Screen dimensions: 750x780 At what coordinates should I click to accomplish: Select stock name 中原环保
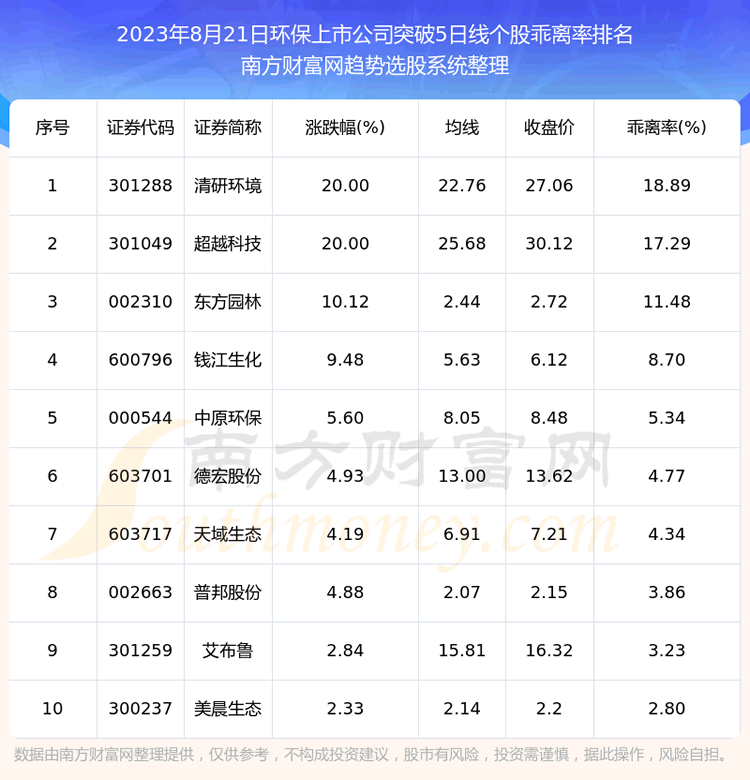coord(228,418)
